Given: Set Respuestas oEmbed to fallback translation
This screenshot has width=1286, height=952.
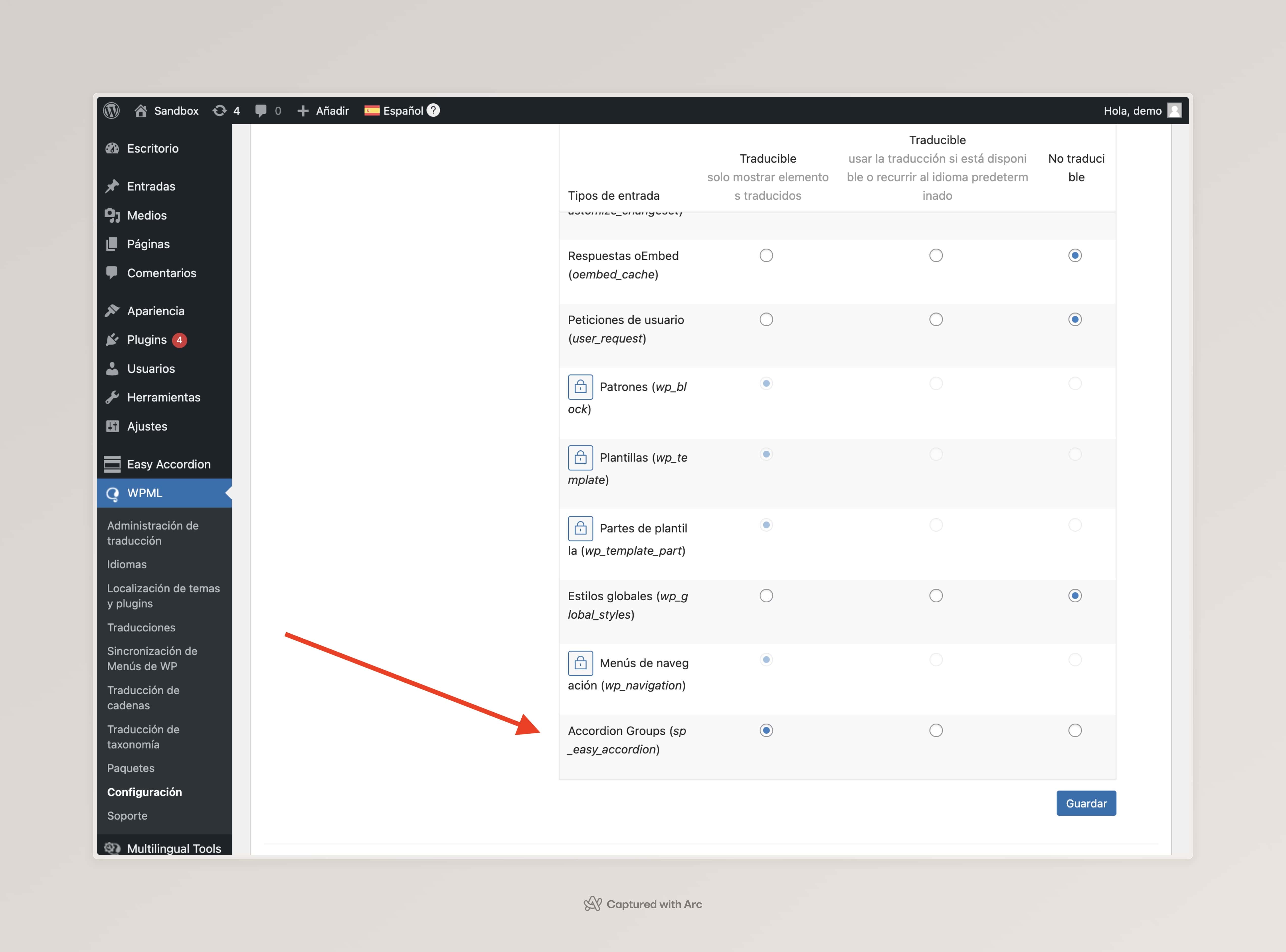Looking at the screenshot, I should pyautogui.click(x=936, y=255).
